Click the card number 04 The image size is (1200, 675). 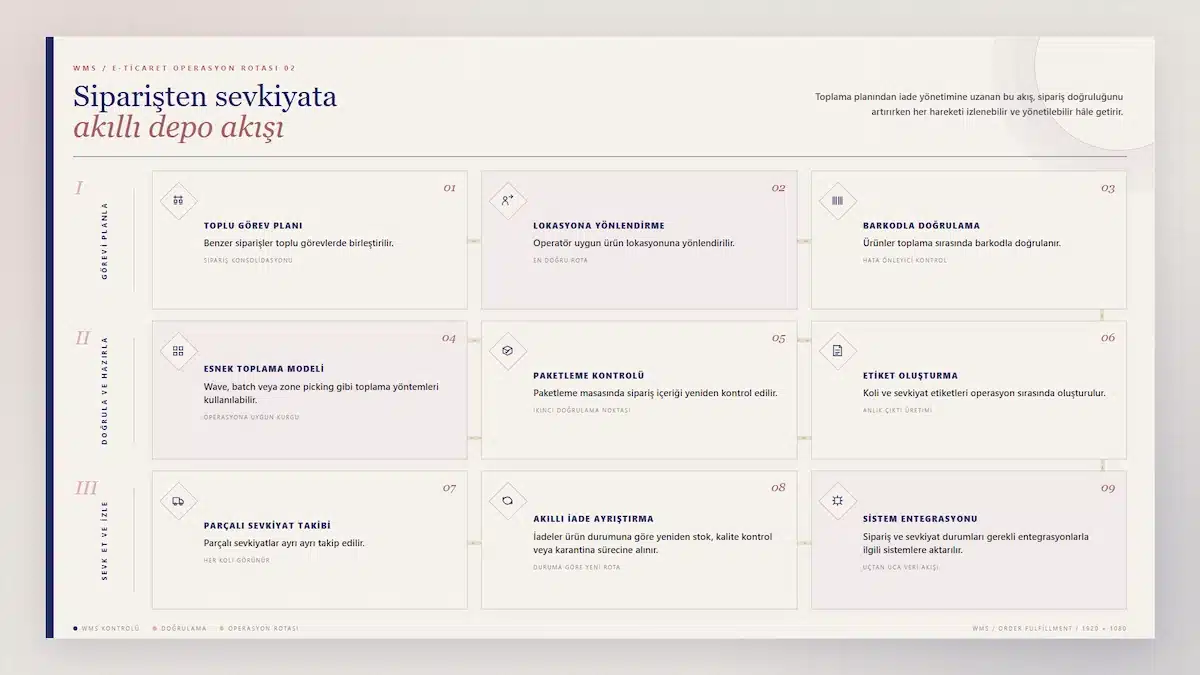click(x=449, y=338)
